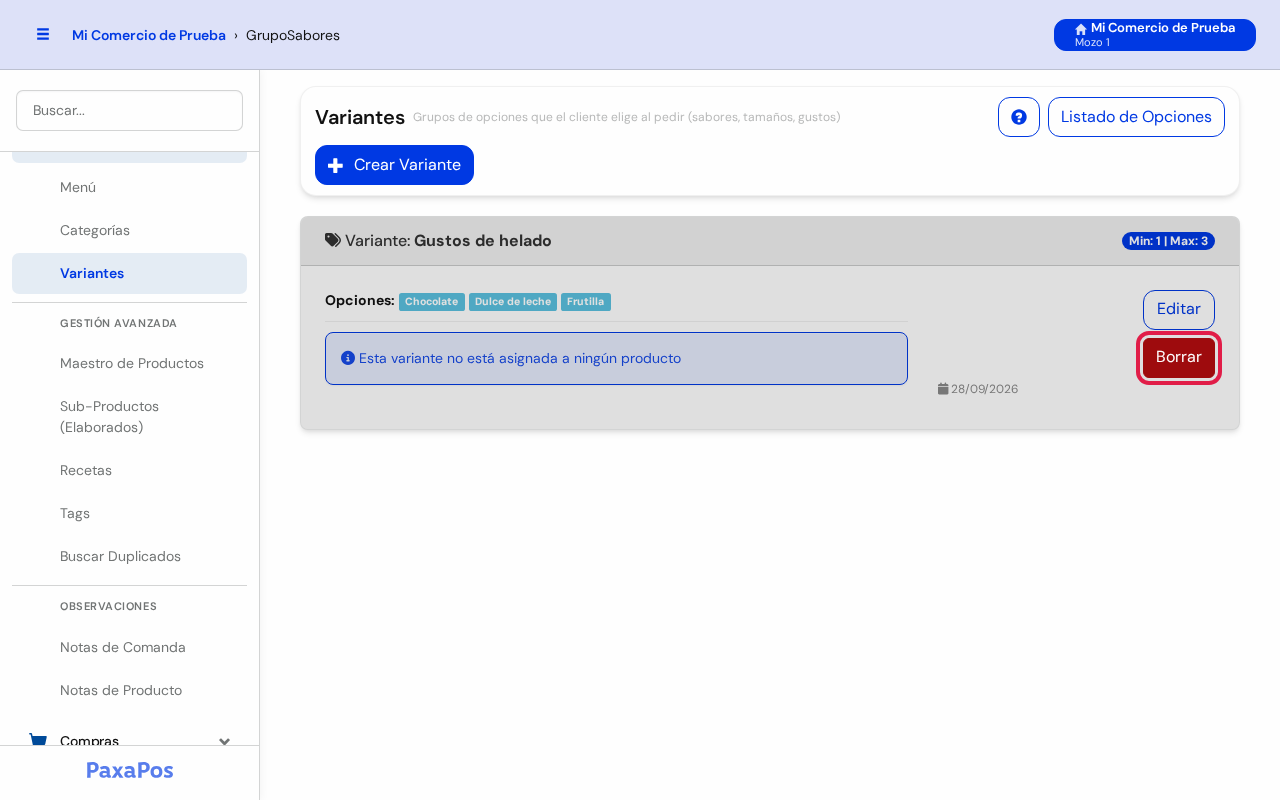Click the tags icon beside Variante title

[x=333, y=240]
